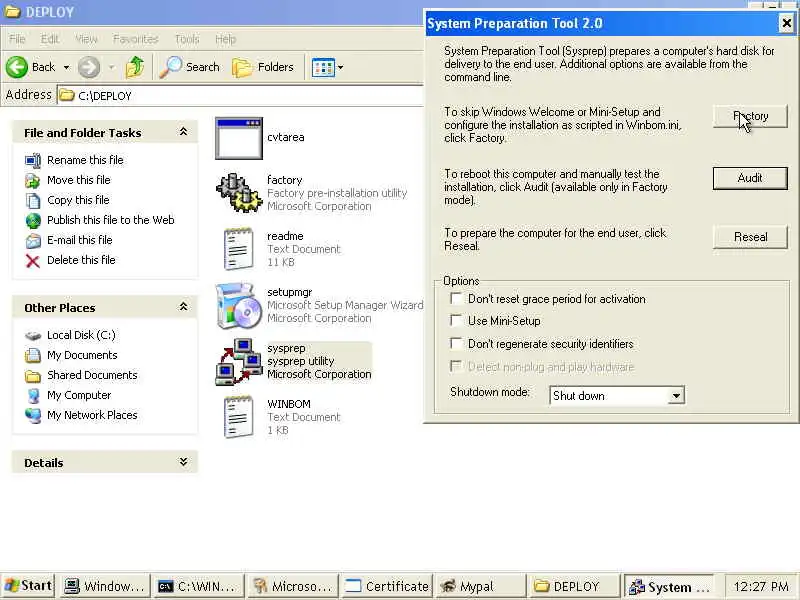Screen dimensions: 800x600
Task: Select the setupmgr file name text
Action: point(289,292)
